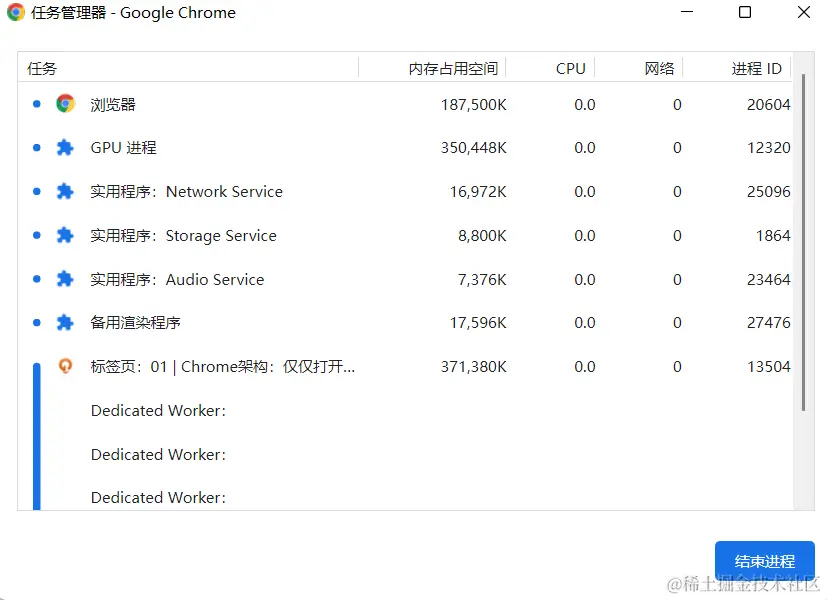
Task: Click the puzzle icon beside GPU 进程
Action: coord(66,148)
